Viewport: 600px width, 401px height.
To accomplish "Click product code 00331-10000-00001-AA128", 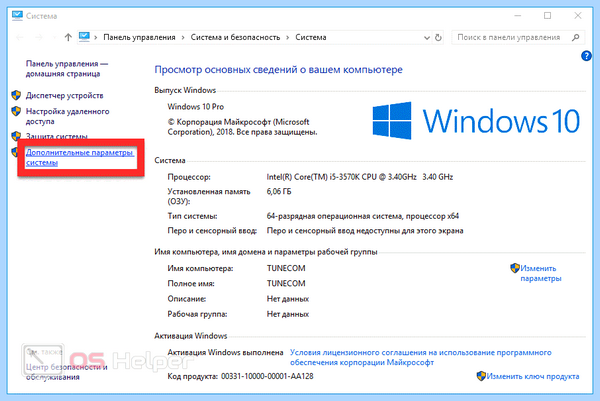I will click(267, 376).
